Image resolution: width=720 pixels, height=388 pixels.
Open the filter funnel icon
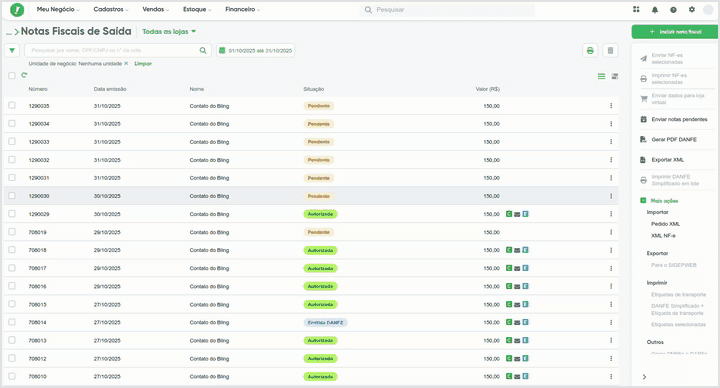[12, 51]
